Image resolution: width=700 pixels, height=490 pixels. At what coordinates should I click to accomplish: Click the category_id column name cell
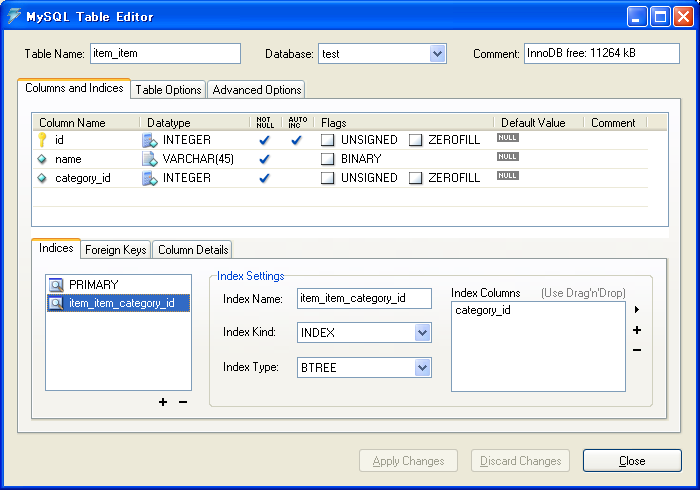(x=83, y=178)
